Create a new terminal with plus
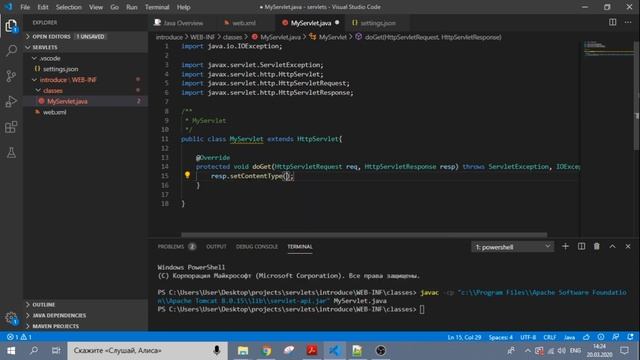640x360 pixels. pyautogui.click(x=565, y=246)
